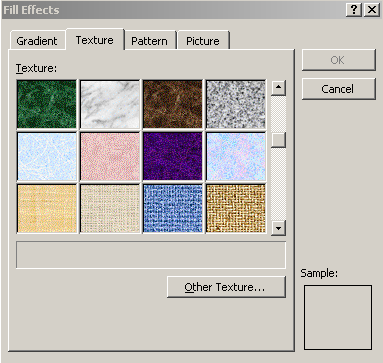This screenshot has width=383, height=363.
Task: Pick the brown marble texture
Action: click(173, 104)
